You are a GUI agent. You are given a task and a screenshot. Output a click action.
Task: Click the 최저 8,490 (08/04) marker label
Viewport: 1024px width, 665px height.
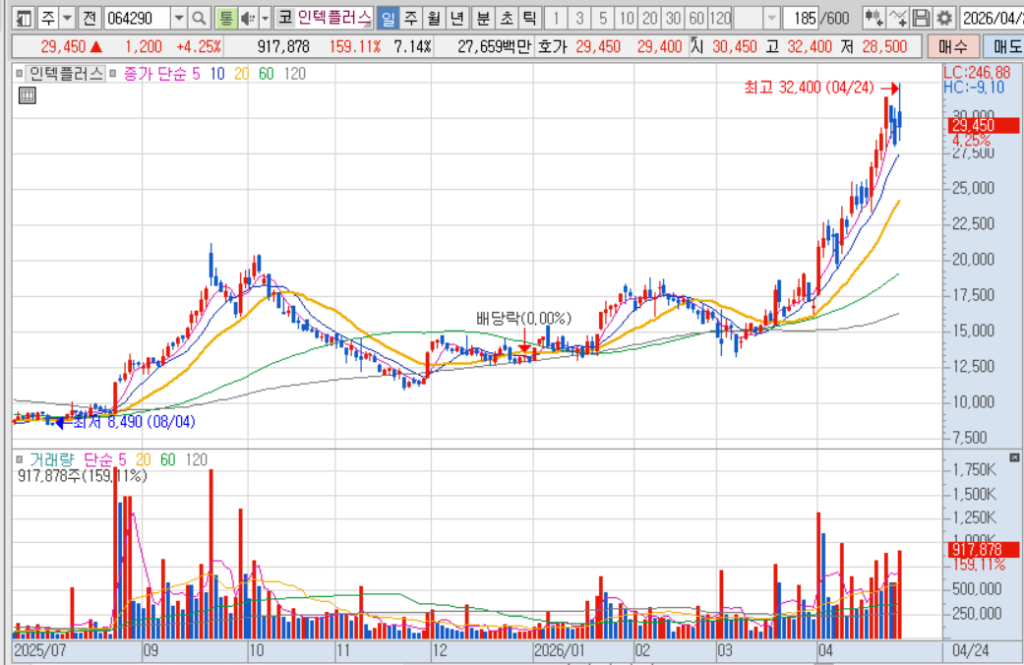coord(134,422)
